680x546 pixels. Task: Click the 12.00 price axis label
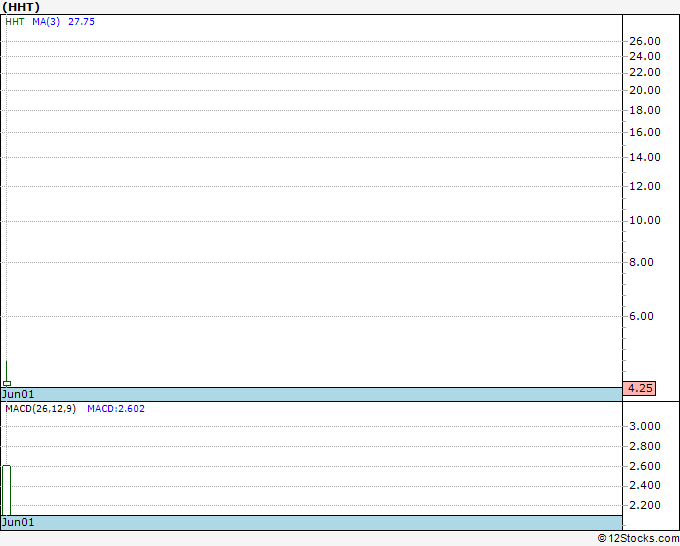645,186
